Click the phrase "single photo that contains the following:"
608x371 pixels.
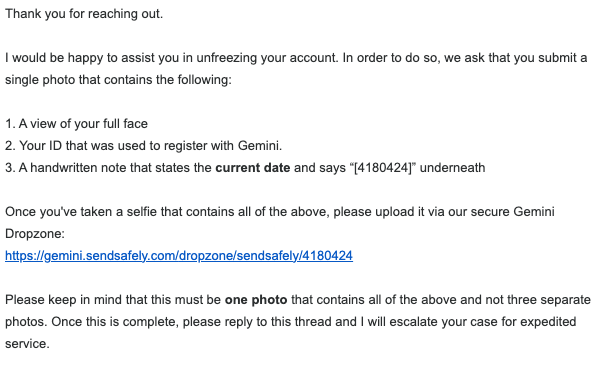click(118, 80)
